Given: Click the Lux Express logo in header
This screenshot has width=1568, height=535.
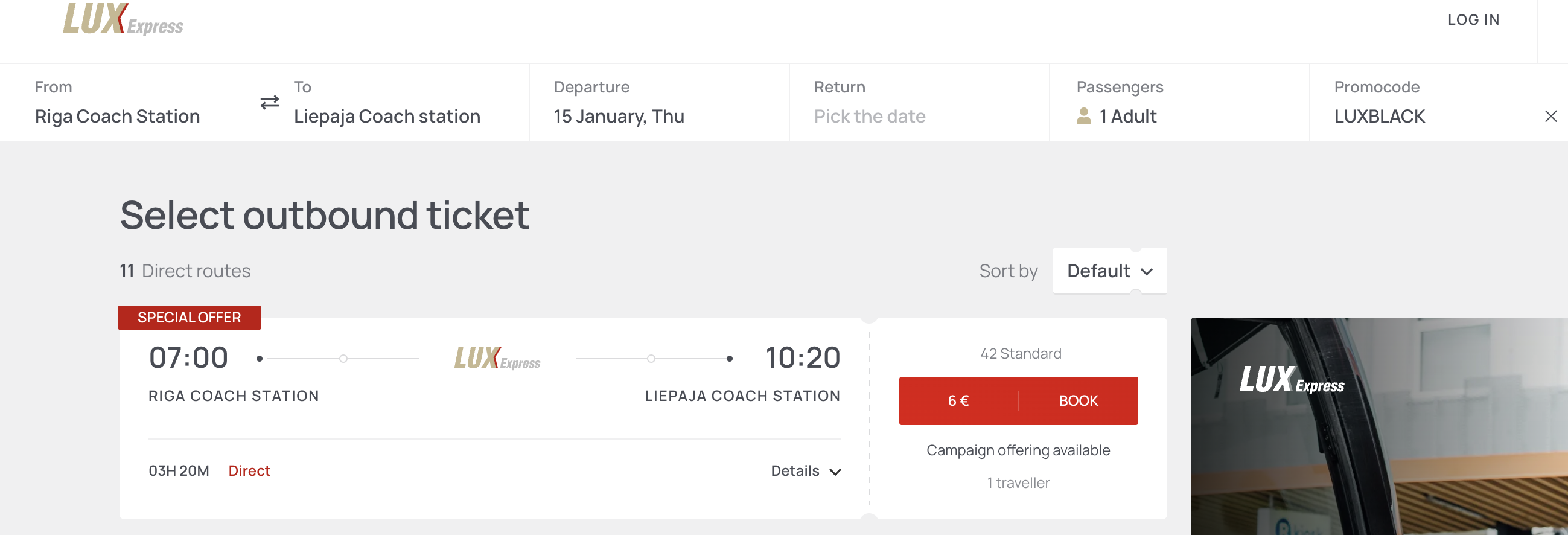Looking at the screenshot, I should click(x=123, y=19).
